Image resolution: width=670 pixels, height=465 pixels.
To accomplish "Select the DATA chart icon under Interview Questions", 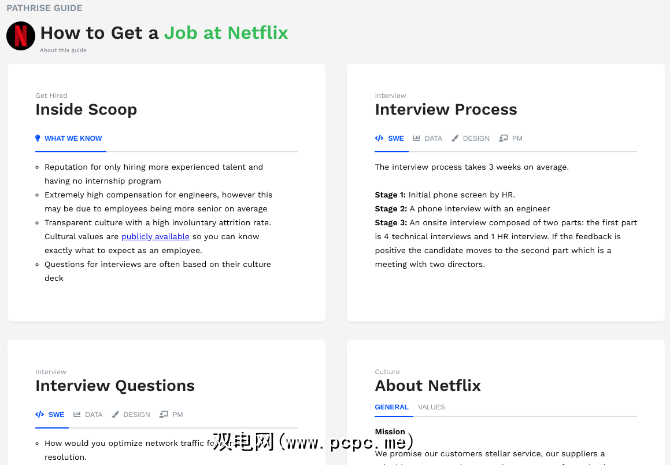I will [x=77, y=414].
